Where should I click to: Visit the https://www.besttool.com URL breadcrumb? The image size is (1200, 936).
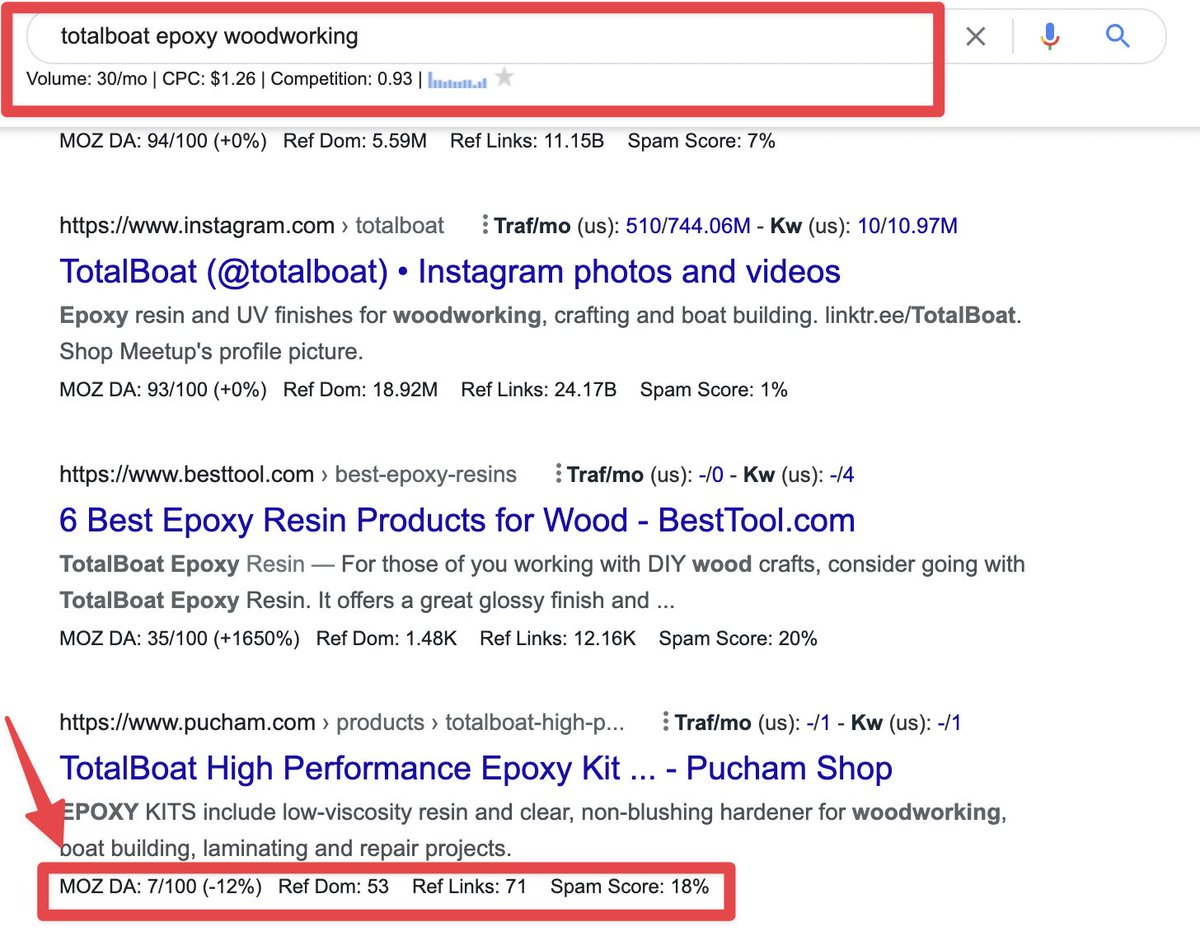click(x=187, y=474)
